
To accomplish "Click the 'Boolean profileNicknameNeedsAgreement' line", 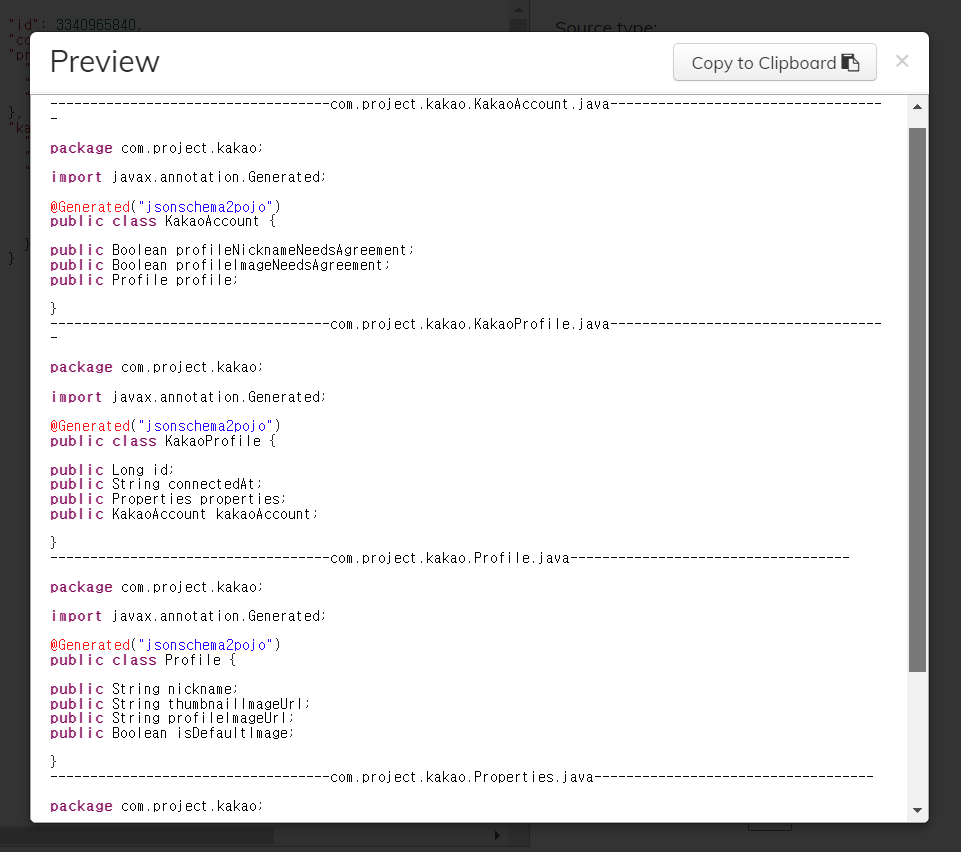I will 232,250.
